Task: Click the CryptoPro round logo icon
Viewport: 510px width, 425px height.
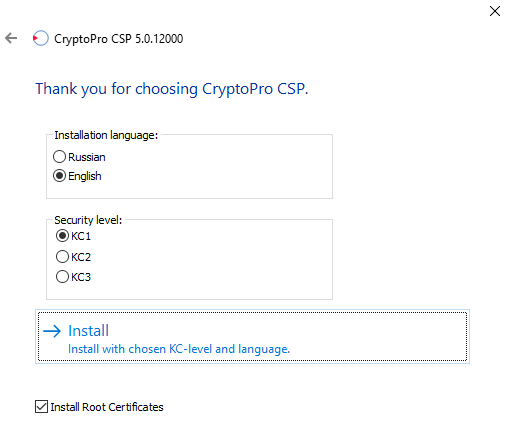Action: pyautogui.click(x=41, y=38)
